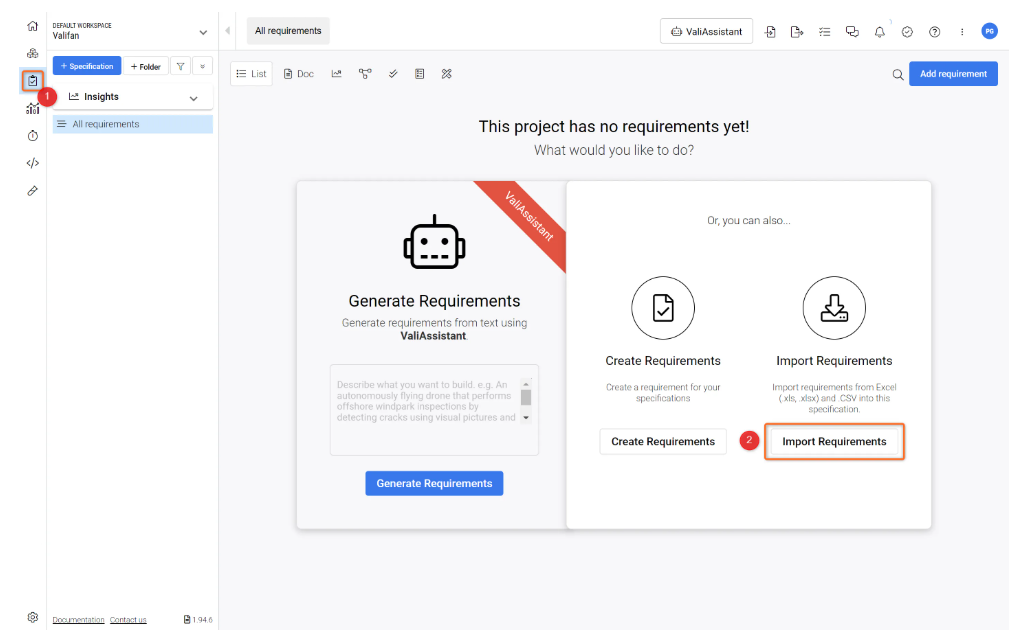The width and height of the screenshot is (1025, 635).
Task: Open the help question mark icon
Action: click(934, 31)
